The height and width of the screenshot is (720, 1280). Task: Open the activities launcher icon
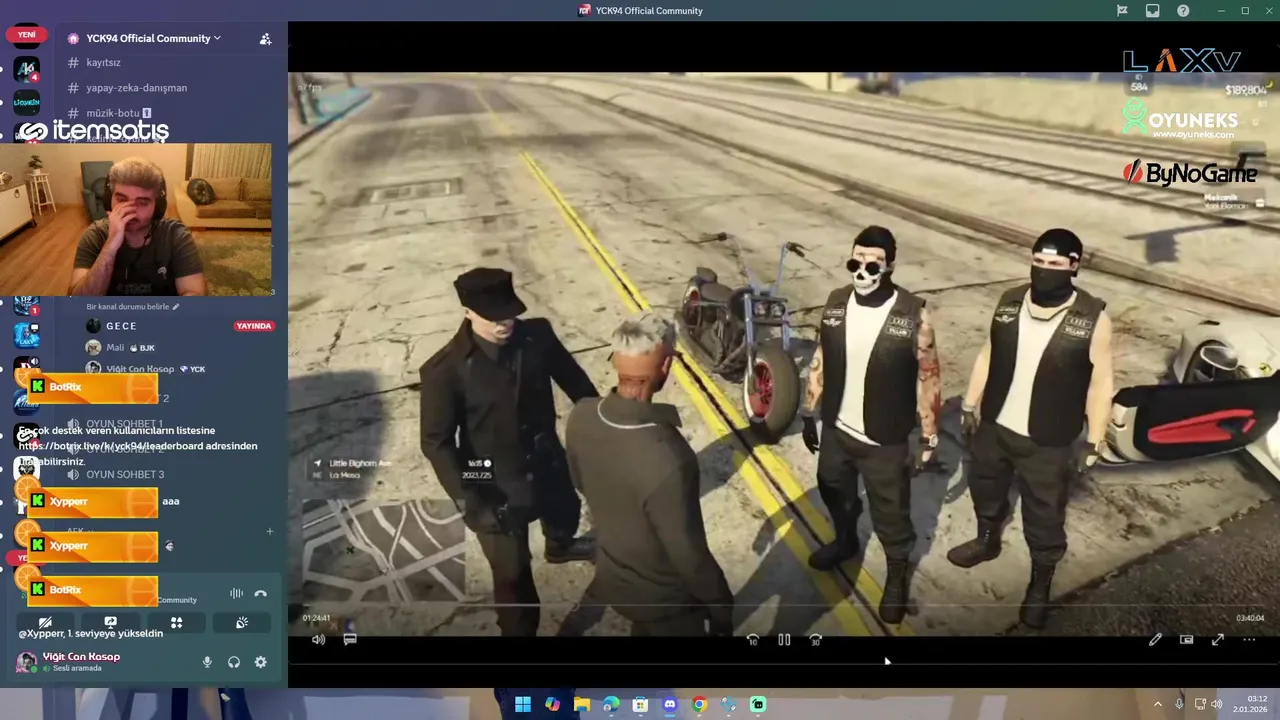(x=176, y=622)
